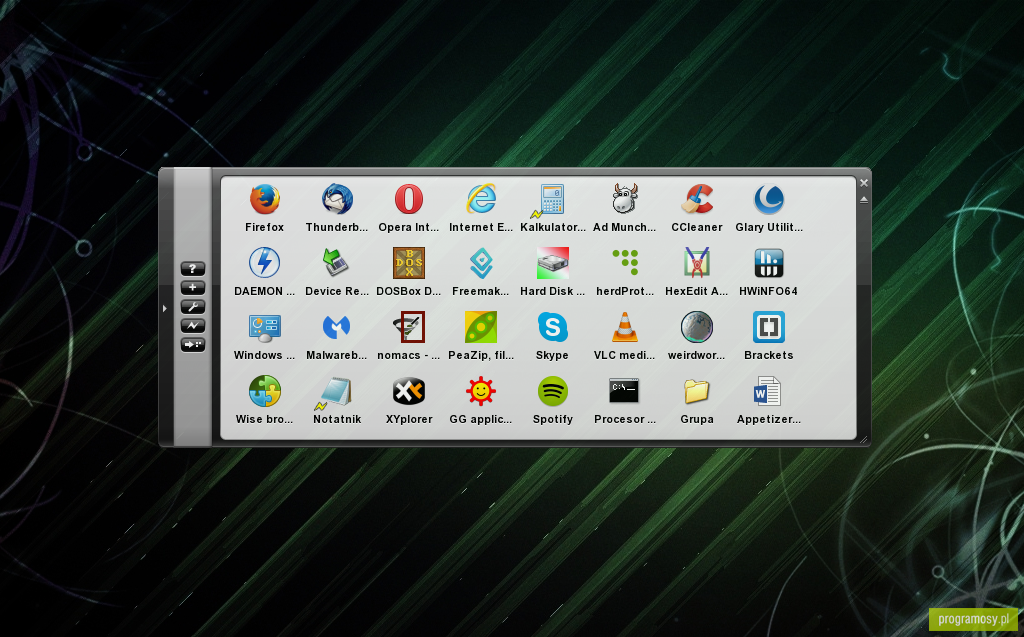Open the Grupa folder group

(697, 391)
